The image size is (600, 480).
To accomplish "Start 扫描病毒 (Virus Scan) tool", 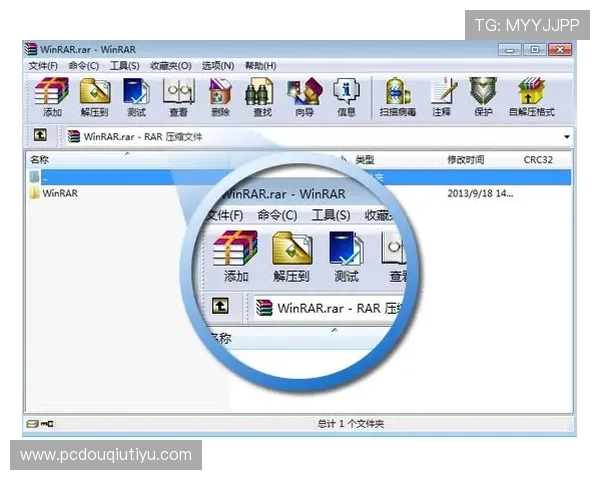I will coord(398,95).
